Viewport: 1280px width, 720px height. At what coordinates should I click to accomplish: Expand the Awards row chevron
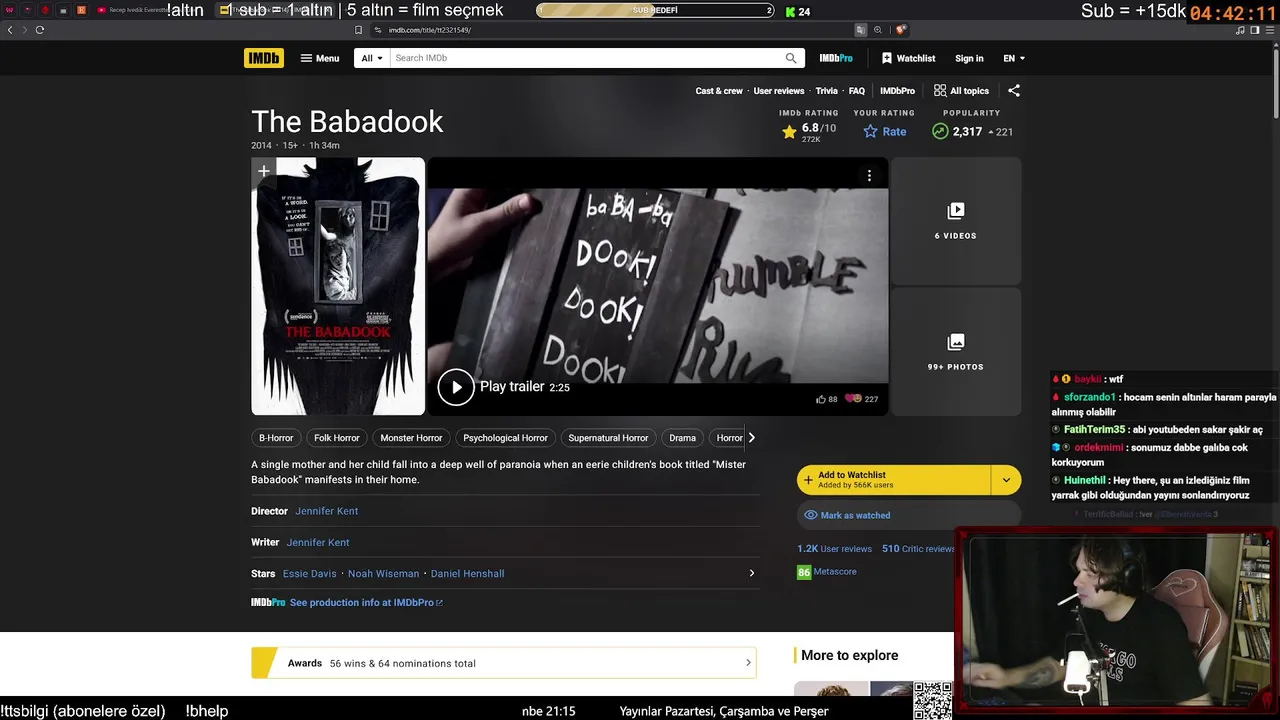click(748, 663)
